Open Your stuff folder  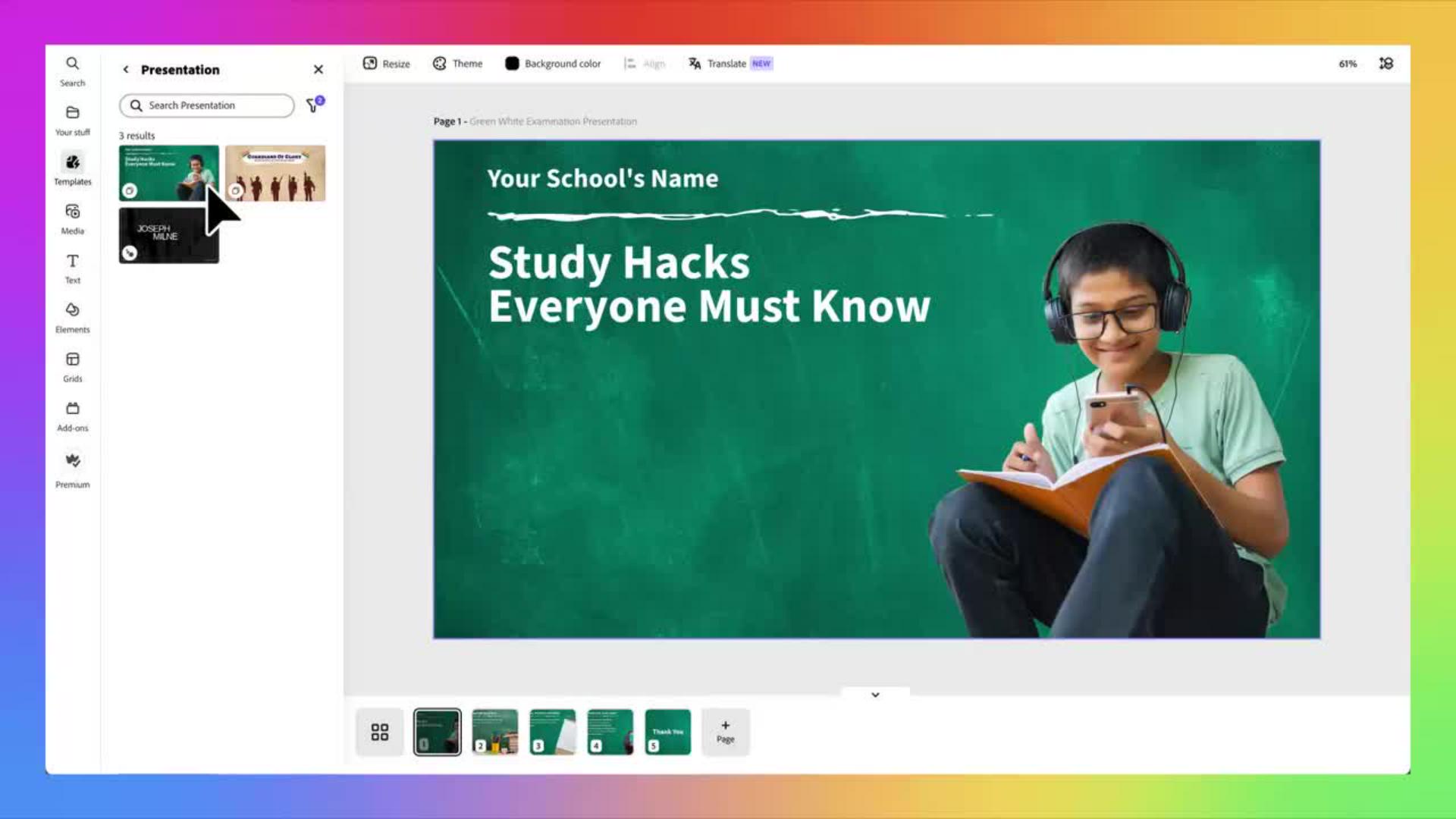[72, 120]
